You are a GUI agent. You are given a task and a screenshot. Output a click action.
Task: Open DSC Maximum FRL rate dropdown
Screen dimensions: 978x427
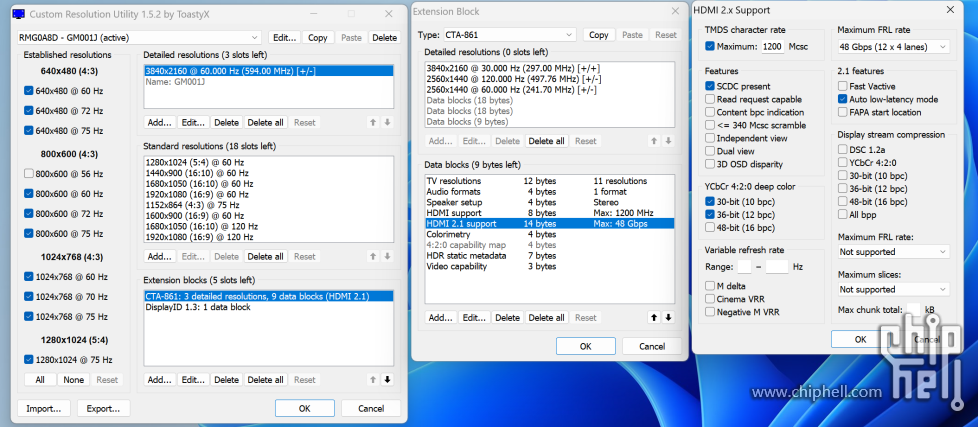(x=894, y=252)
